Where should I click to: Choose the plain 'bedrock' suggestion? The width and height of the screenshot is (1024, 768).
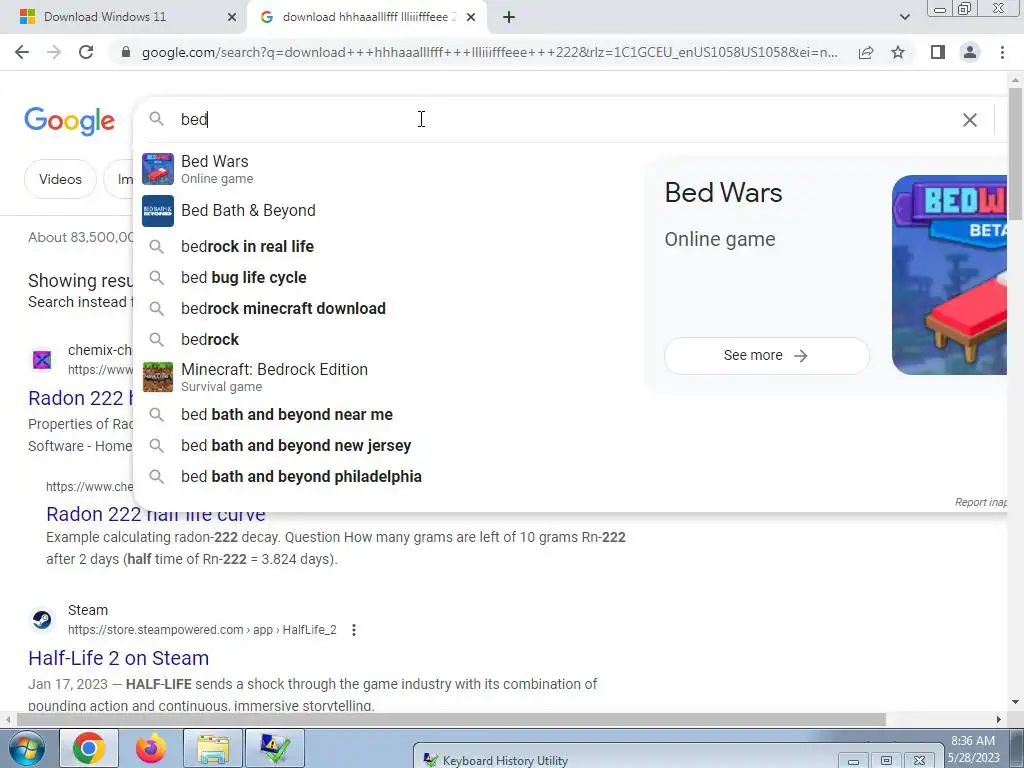pos(210,340)
